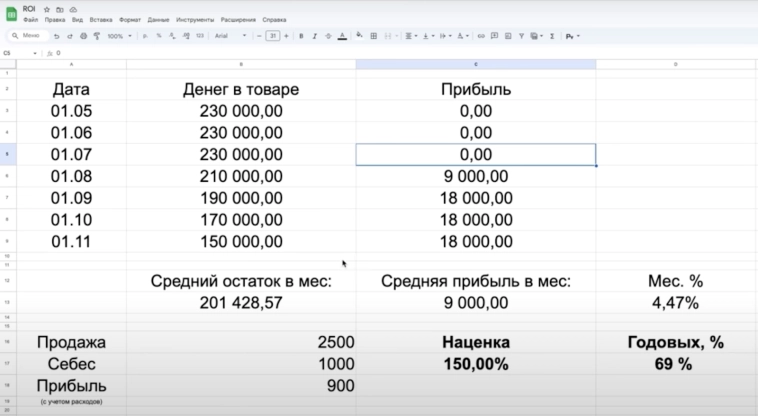Open horizontal align dropdown
Image resolution: width=758 pixels, height=416 pixels.
411,36
